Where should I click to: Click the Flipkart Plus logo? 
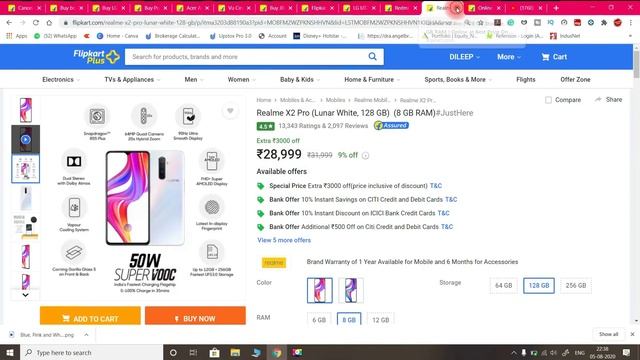(x=96, y=57)
